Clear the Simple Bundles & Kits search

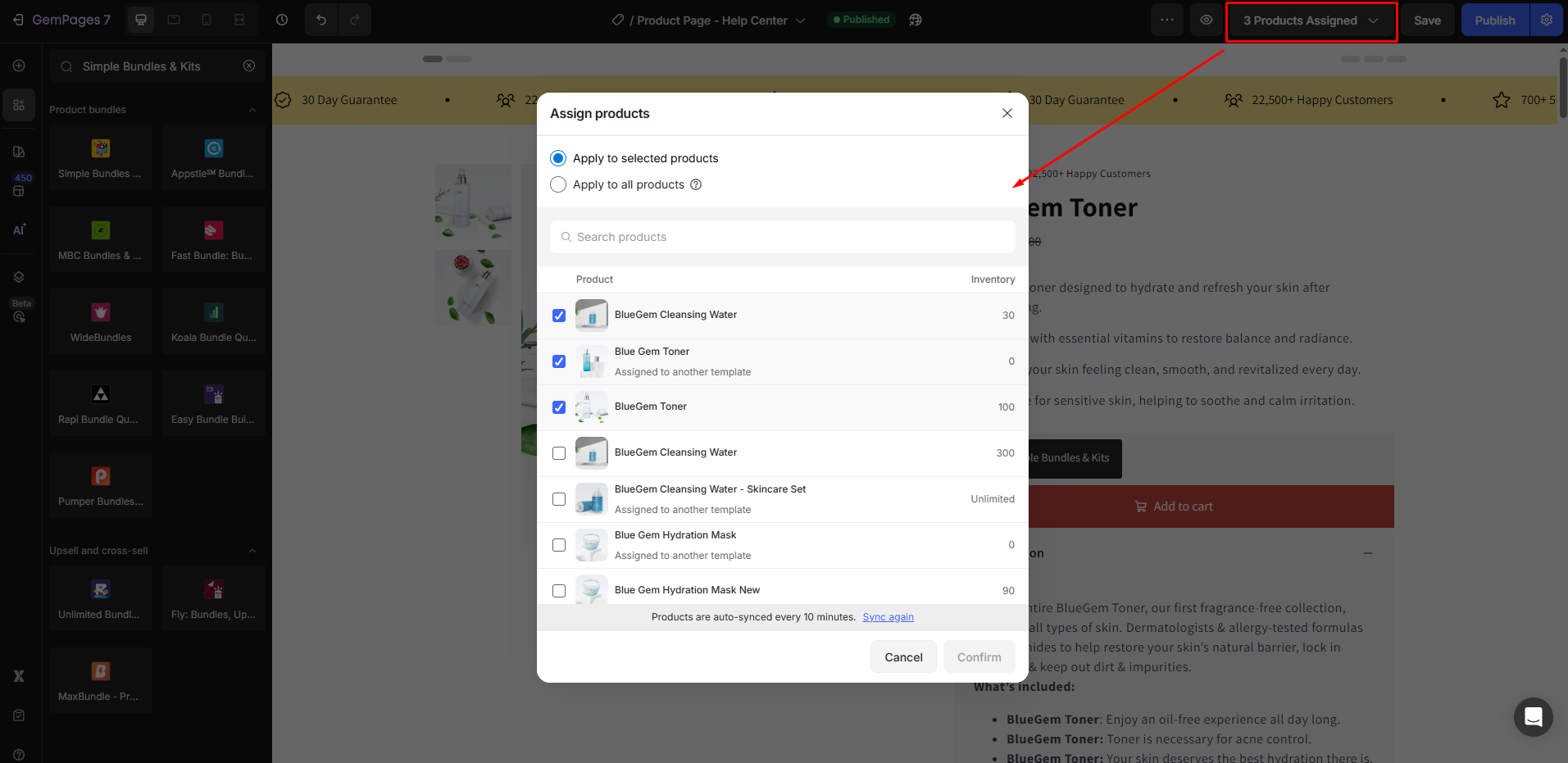pyautogui.click(x=249, y=66)
